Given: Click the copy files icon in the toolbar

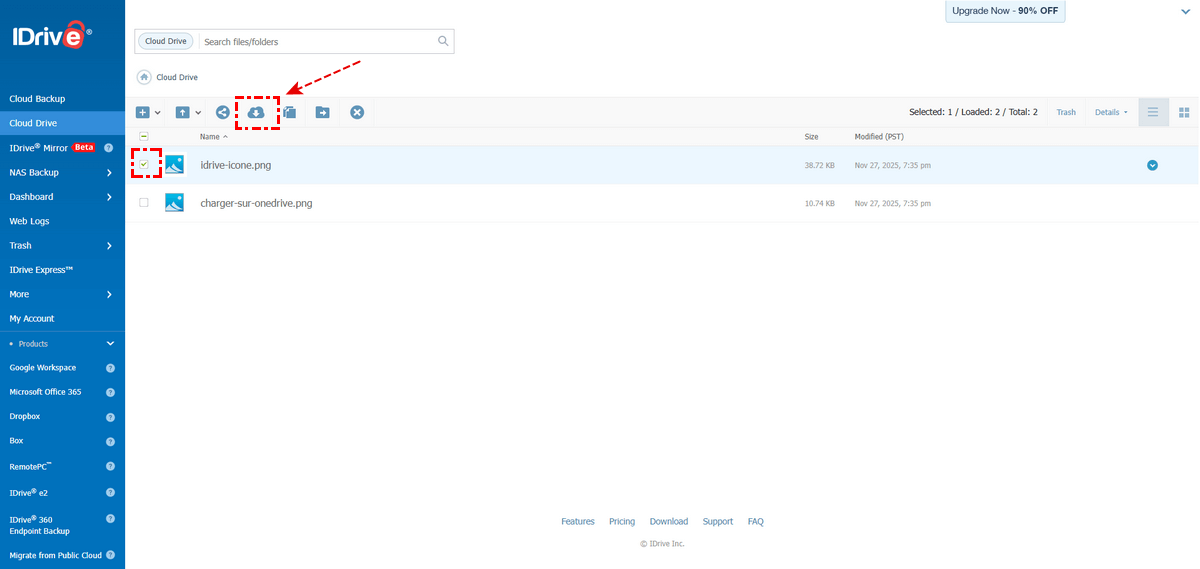Looking at the screenshot, I should pyautogui.click(x=290, y=113).
